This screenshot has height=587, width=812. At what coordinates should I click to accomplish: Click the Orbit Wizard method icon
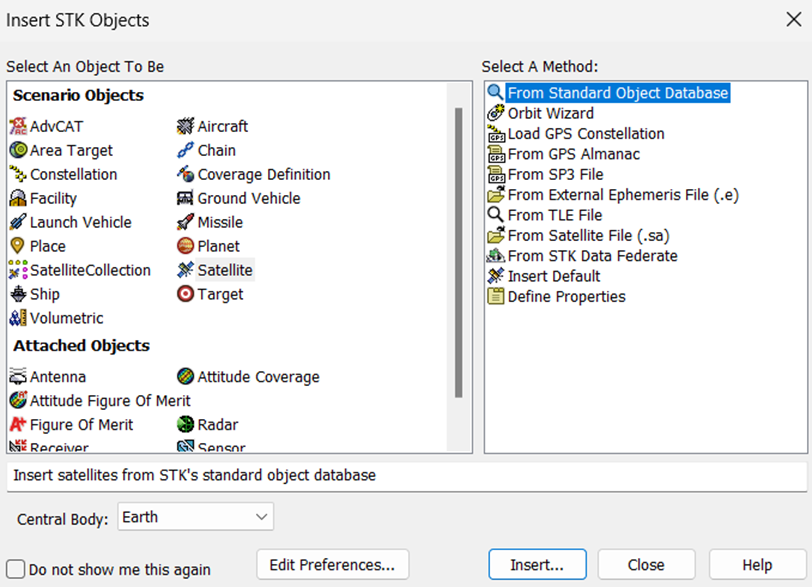pos(496,113)
